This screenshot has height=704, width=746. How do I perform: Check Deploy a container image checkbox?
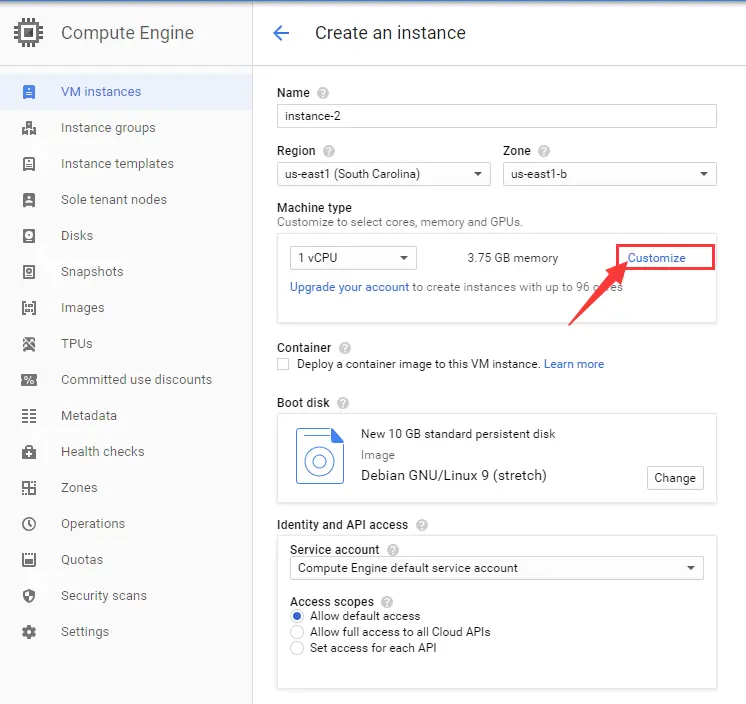click(x=283, y=364)
